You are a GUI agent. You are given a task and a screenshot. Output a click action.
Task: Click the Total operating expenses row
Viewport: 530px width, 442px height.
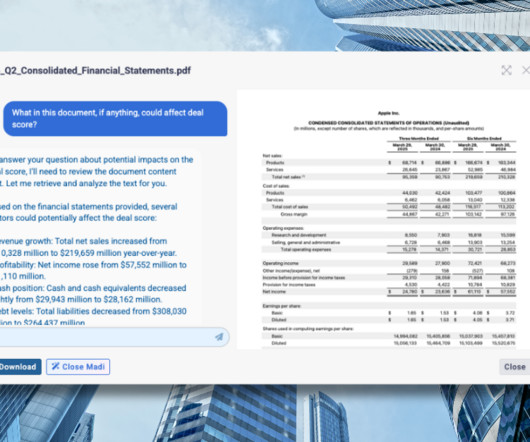389,249
